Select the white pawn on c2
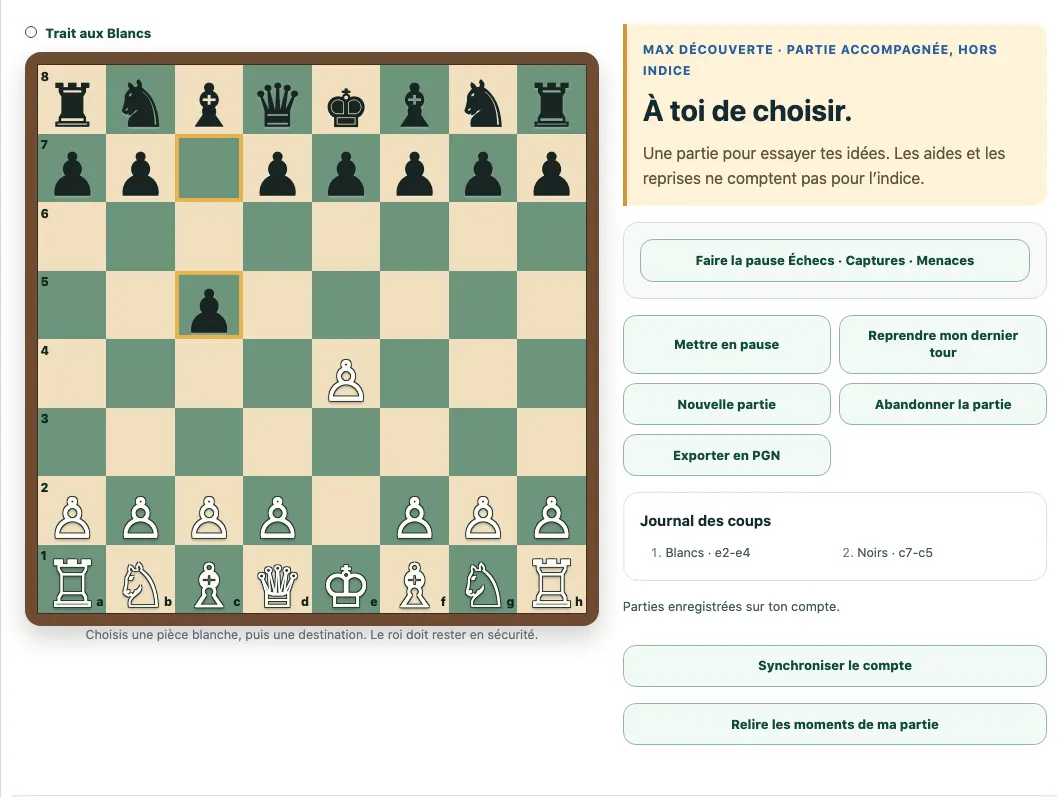The height and width of the screenshot is (797, 1057). pyautogui.click(x=209, y=510)
